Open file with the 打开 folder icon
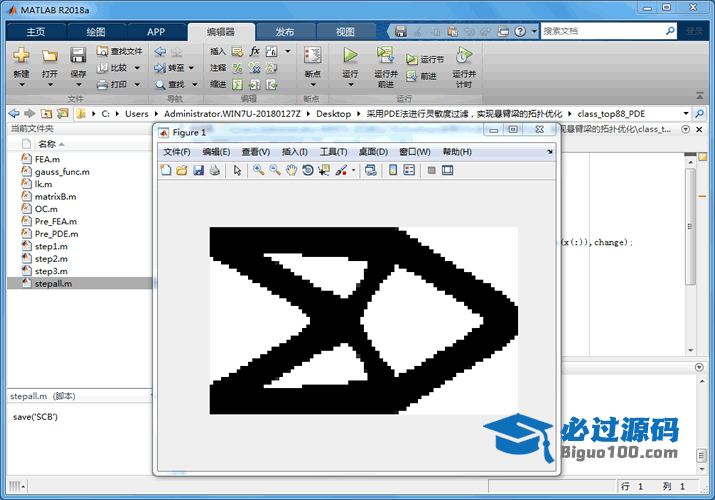 (50, 56)
